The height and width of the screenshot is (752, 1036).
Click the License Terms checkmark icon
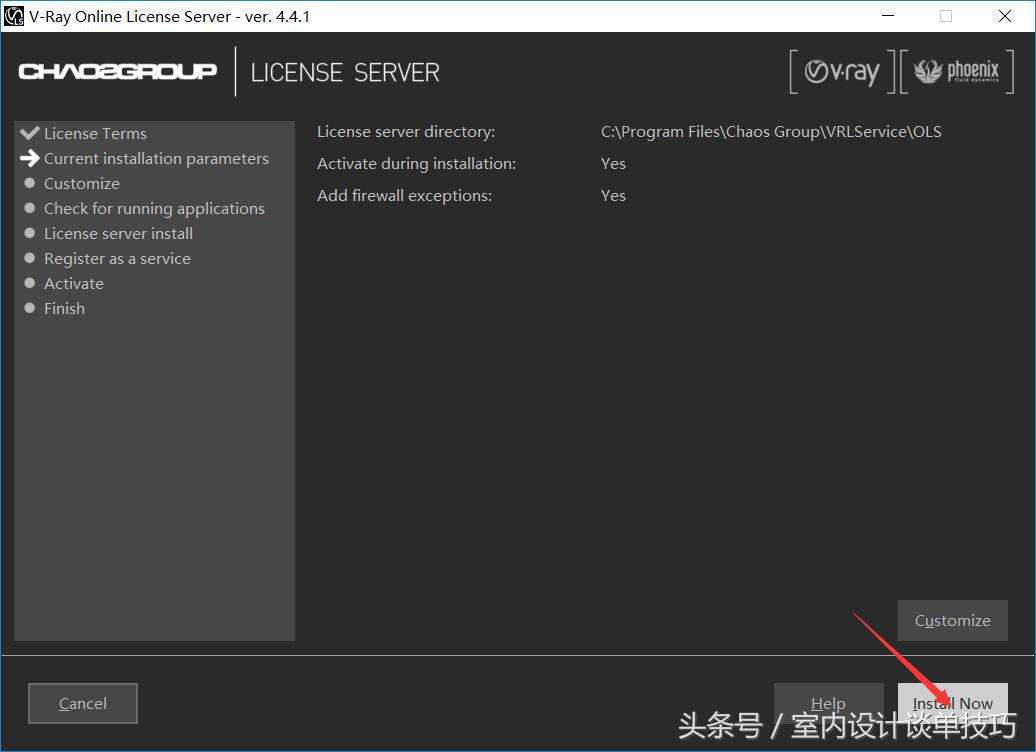pyautogui.click(x=30, y=133)
